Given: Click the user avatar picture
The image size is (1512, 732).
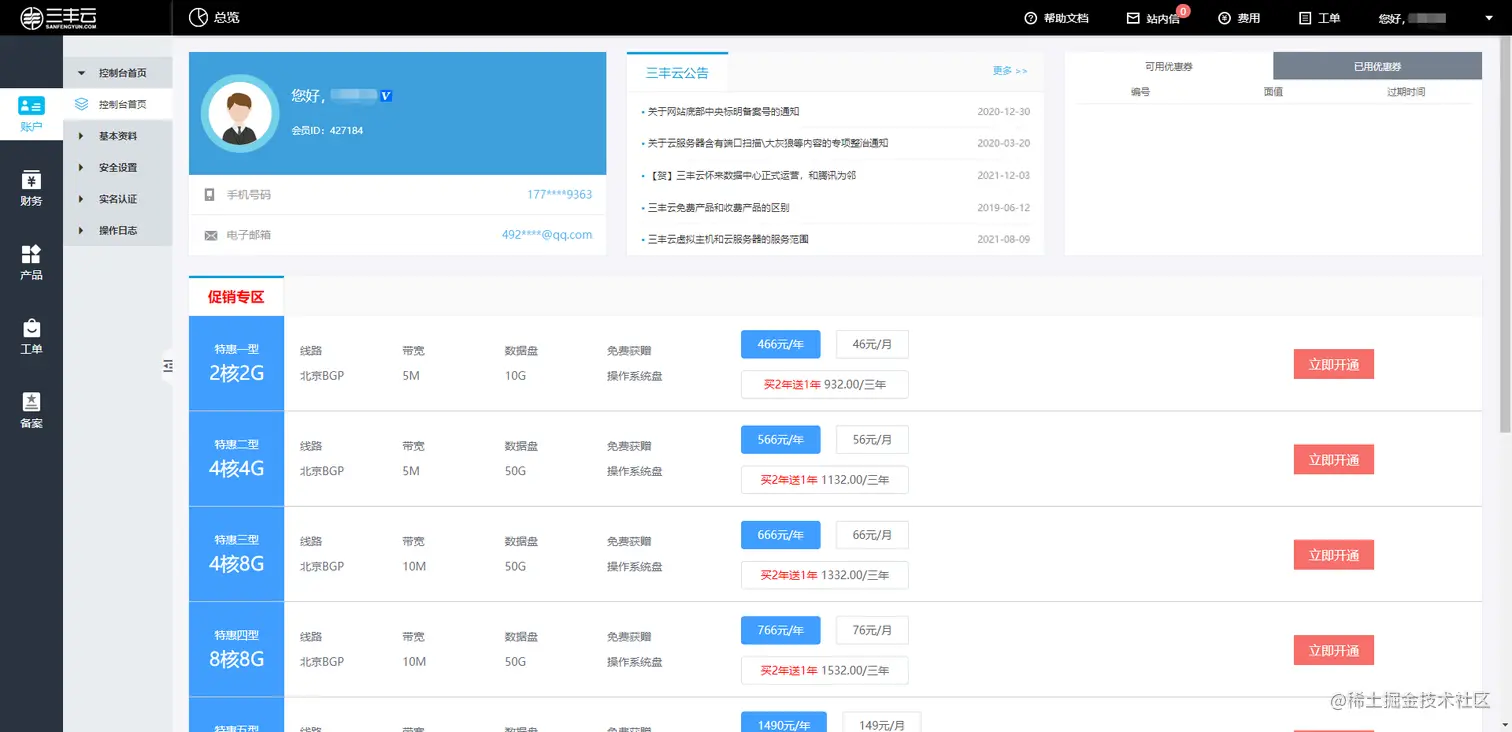Looking at the screenshot, I should (x=239, y=113).
